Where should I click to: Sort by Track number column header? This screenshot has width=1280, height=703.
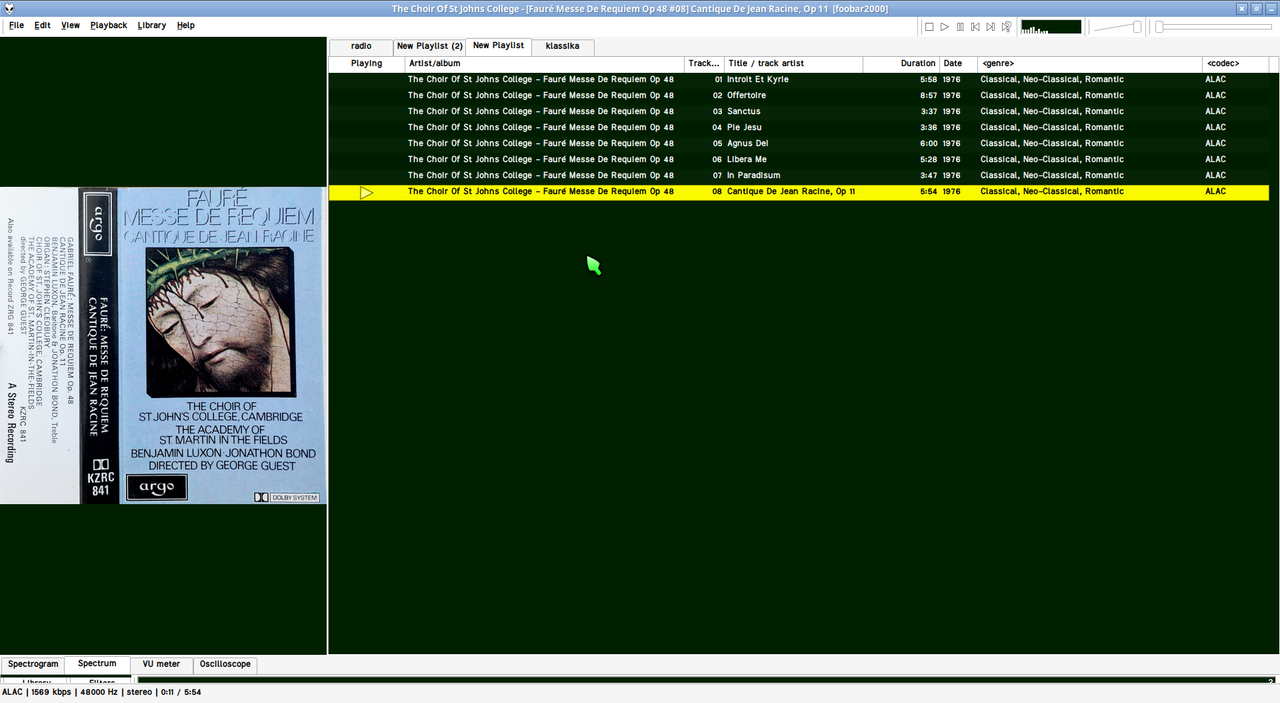(x=704, y=63)
